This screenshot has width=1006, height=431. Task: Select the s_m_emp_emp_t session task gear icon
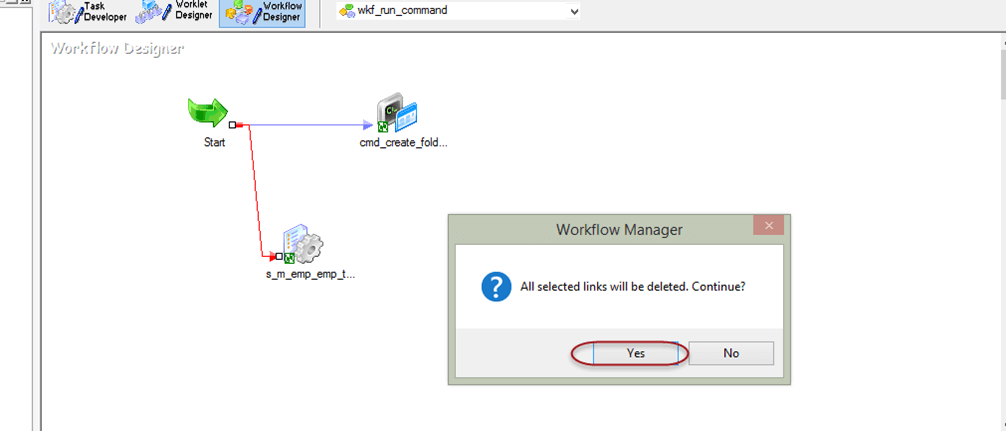click(302, 245)
